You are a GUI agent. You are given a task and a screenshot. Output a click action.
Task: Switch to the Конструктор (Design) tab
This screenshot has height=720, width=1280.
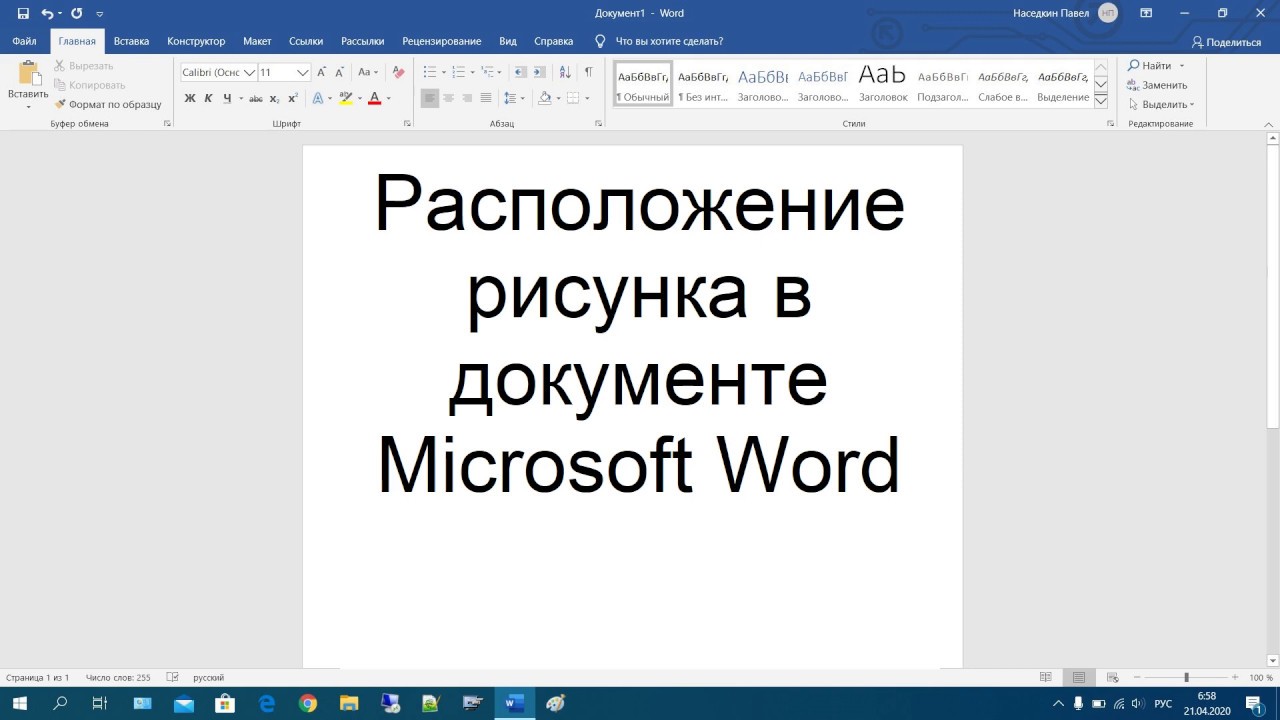click(x=196, y=41)
